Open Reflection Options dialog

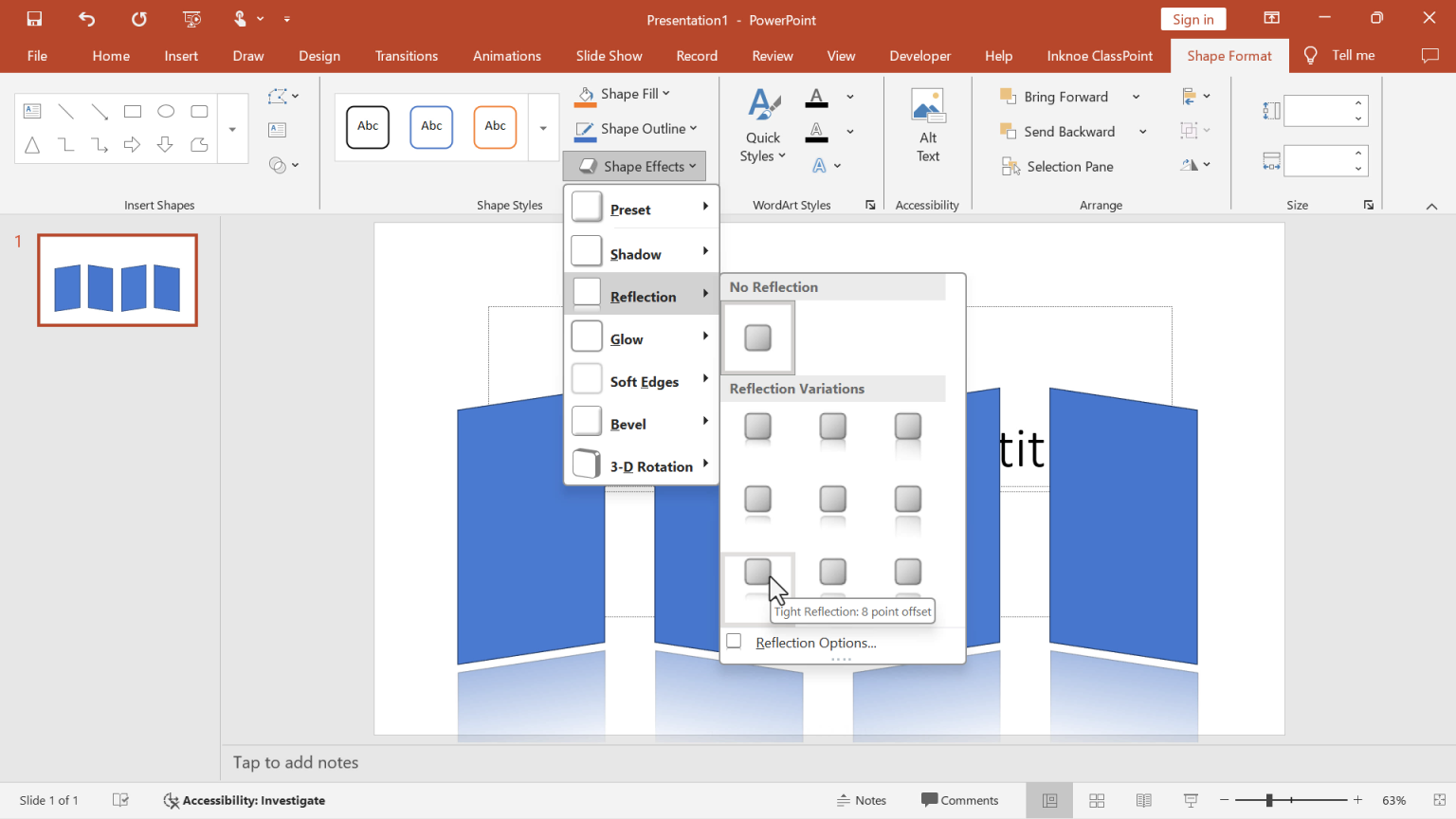point(815,643)
